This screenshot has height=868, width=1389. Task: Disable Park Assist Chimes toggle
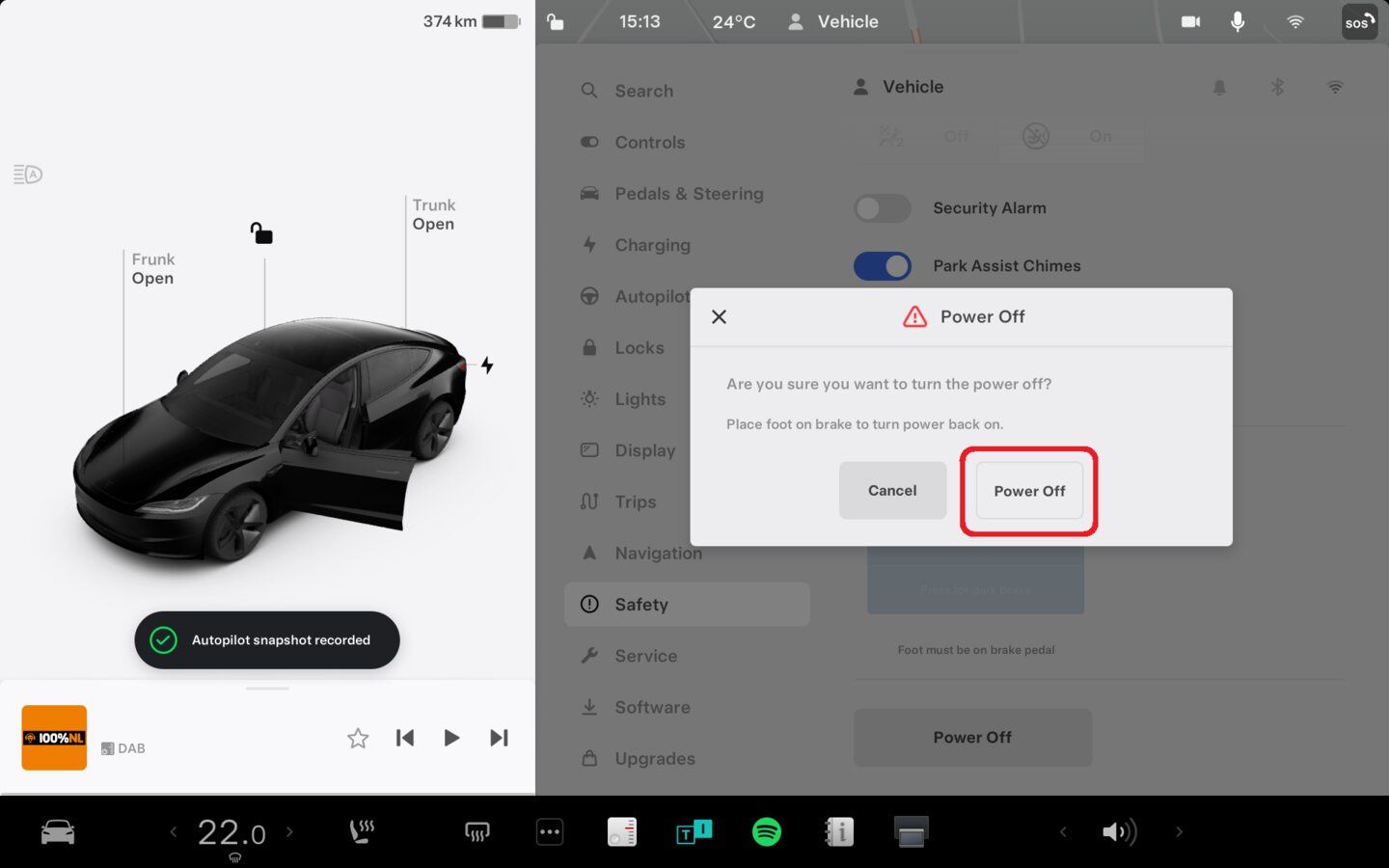882,266
